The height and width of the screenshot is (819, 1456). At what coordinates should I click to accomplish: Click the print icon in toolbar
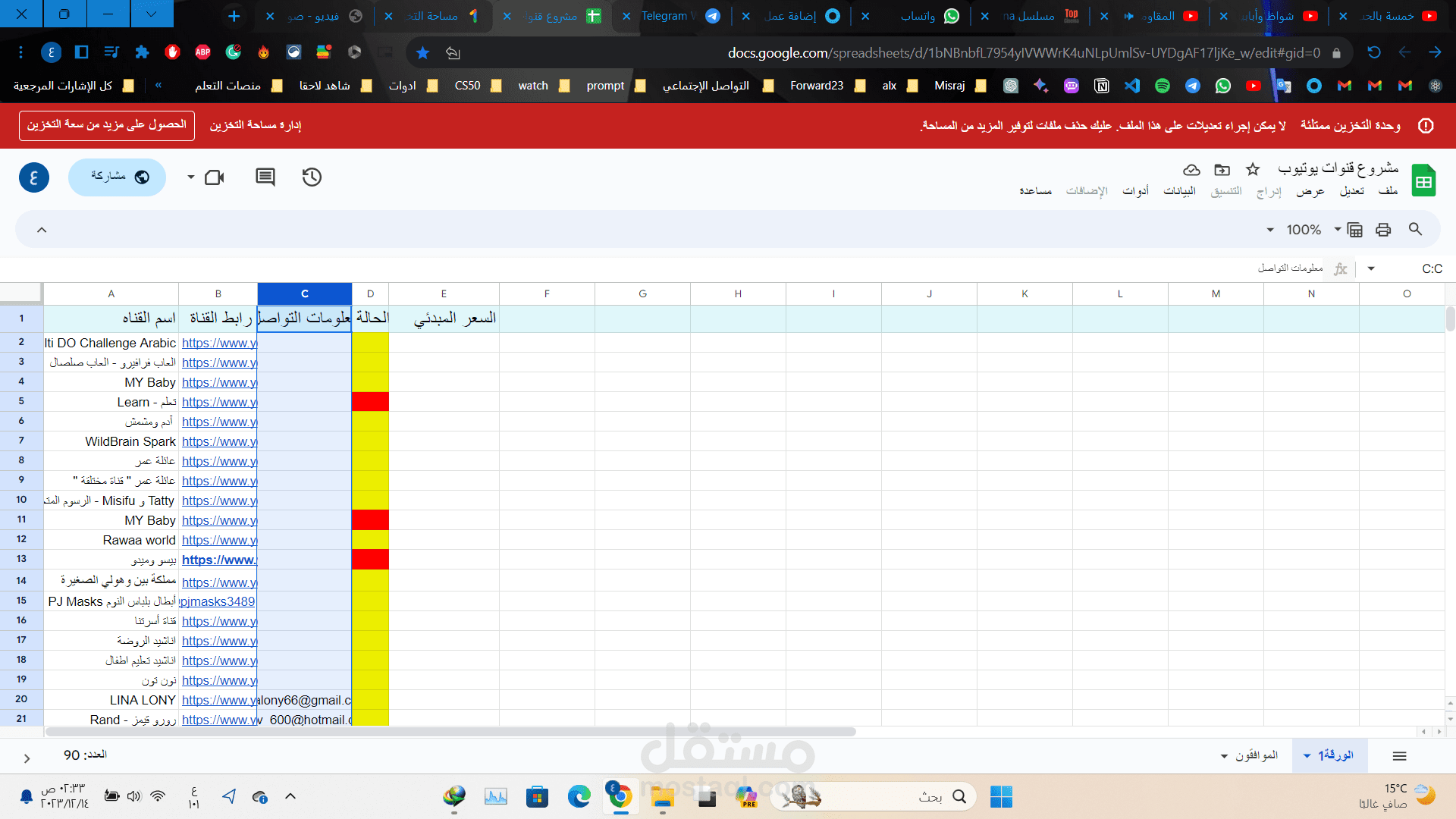tap(1383, 230)
